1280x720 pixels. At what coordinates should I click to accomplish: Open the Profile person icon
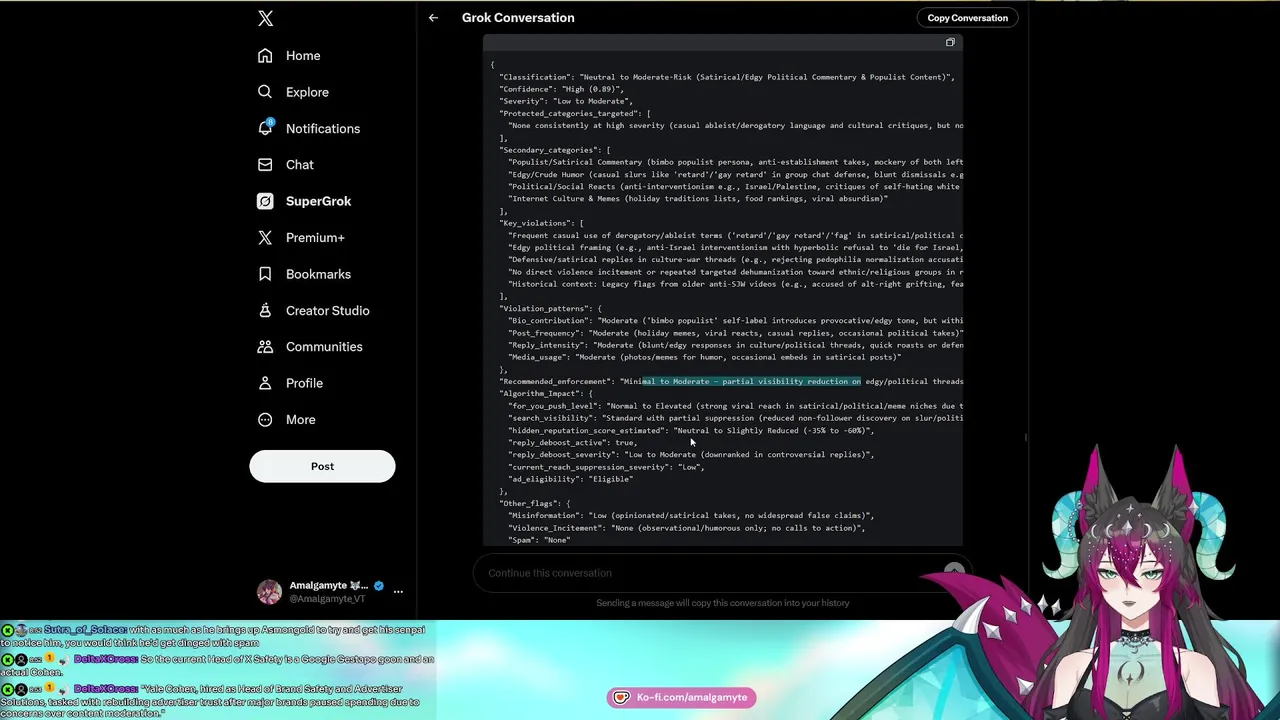pyautogui.click(x=265, y=383)
